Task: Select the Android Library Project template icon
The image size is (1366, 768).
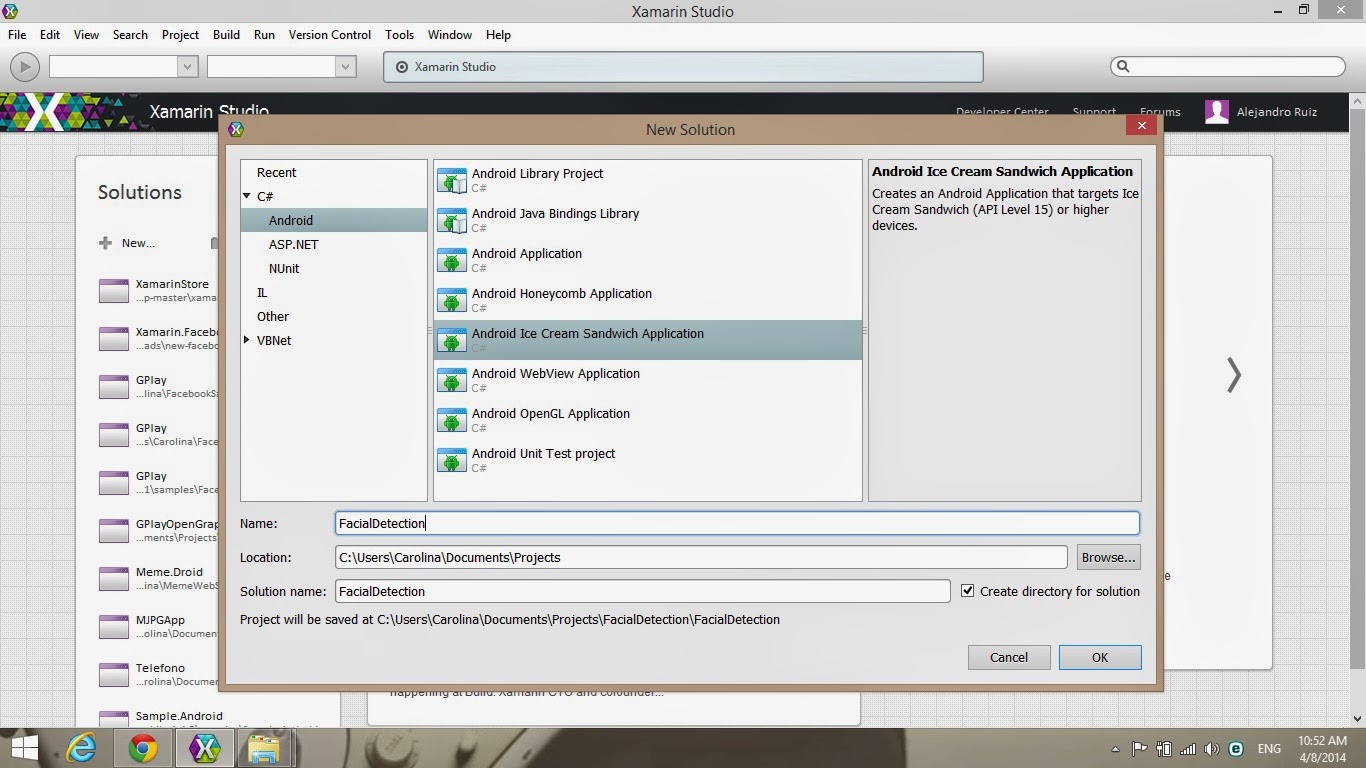Action: pyautogui.click(x=452, y=180)
